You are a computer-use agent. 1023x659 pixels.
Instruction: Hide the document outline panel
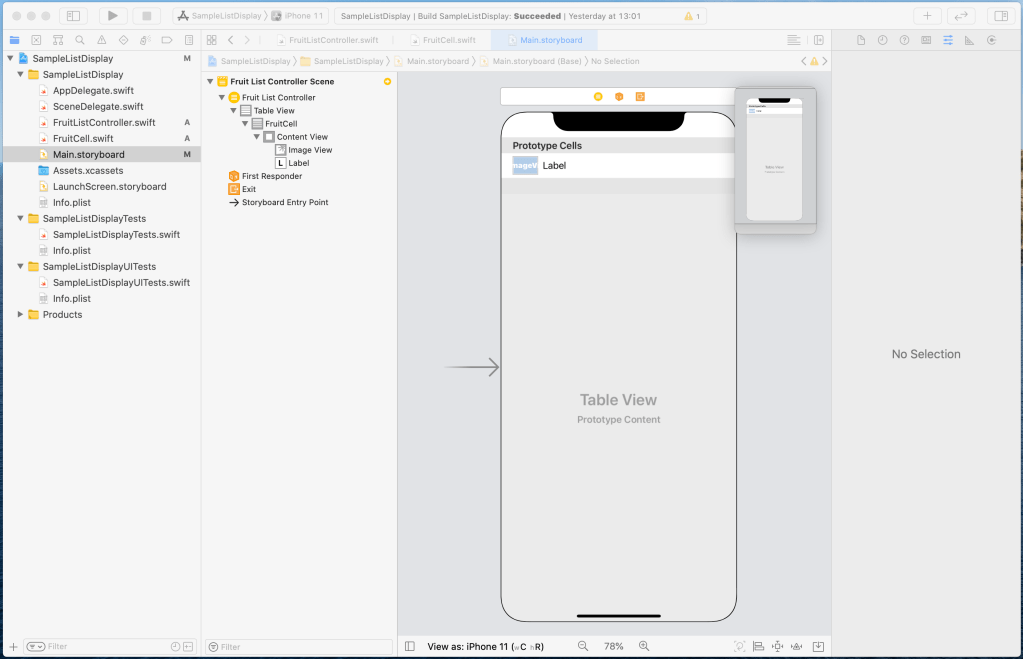[x=410, y=647]
